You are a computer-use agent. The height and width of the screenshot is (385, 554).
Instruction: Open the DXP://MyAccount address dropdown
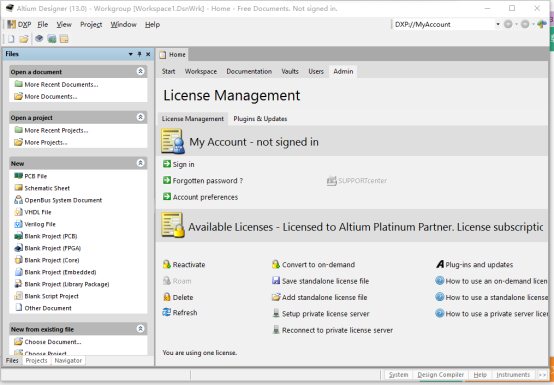498,24
